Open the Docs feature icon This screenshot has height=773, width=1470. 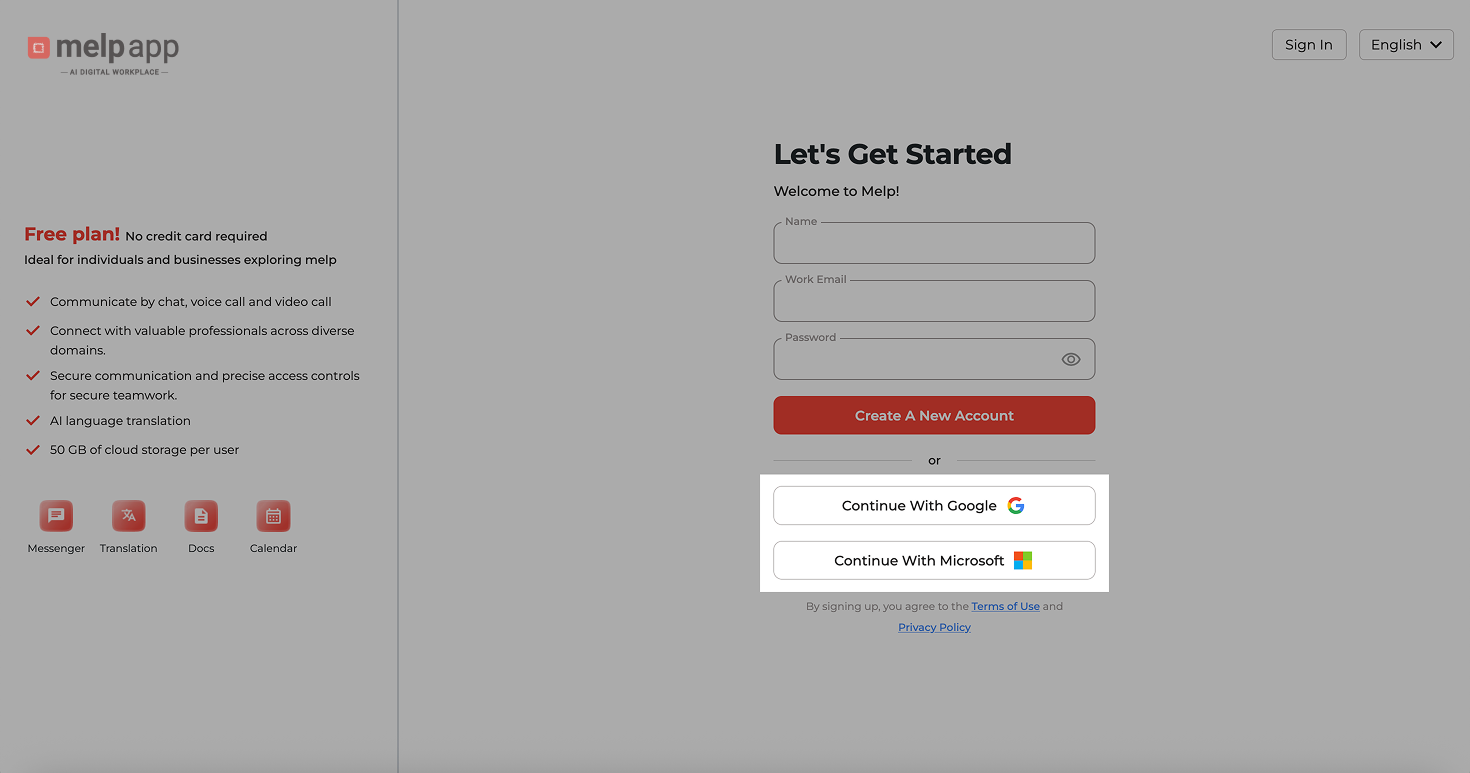point(200,515)
